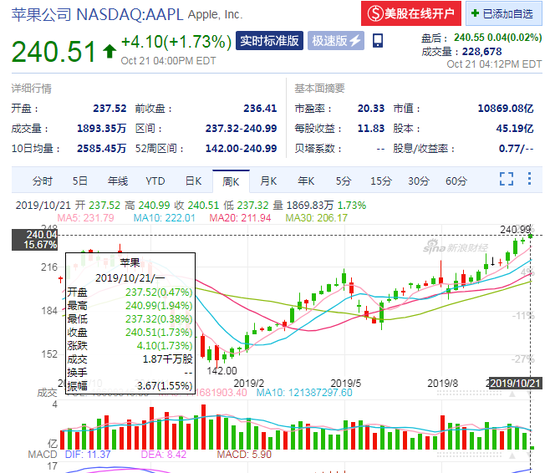Click the MA30: 206.17 indicator label
The height and width of the screenshot is (473, 550).
click(316, 218)
